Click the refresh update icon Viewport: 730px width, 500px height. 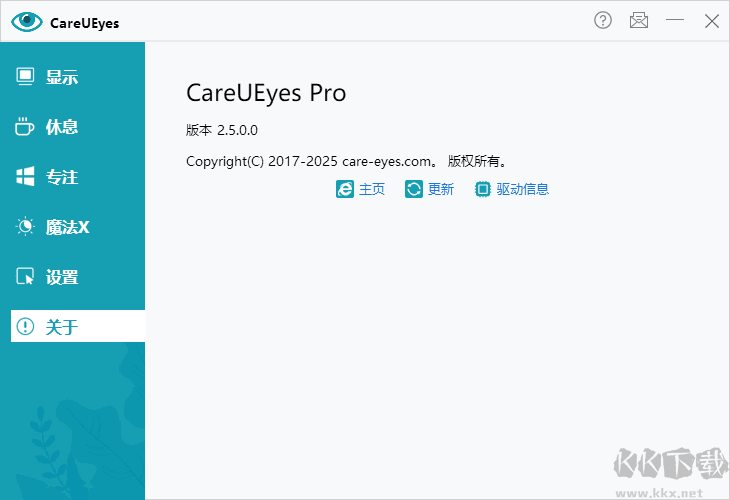tap(414, 189)
